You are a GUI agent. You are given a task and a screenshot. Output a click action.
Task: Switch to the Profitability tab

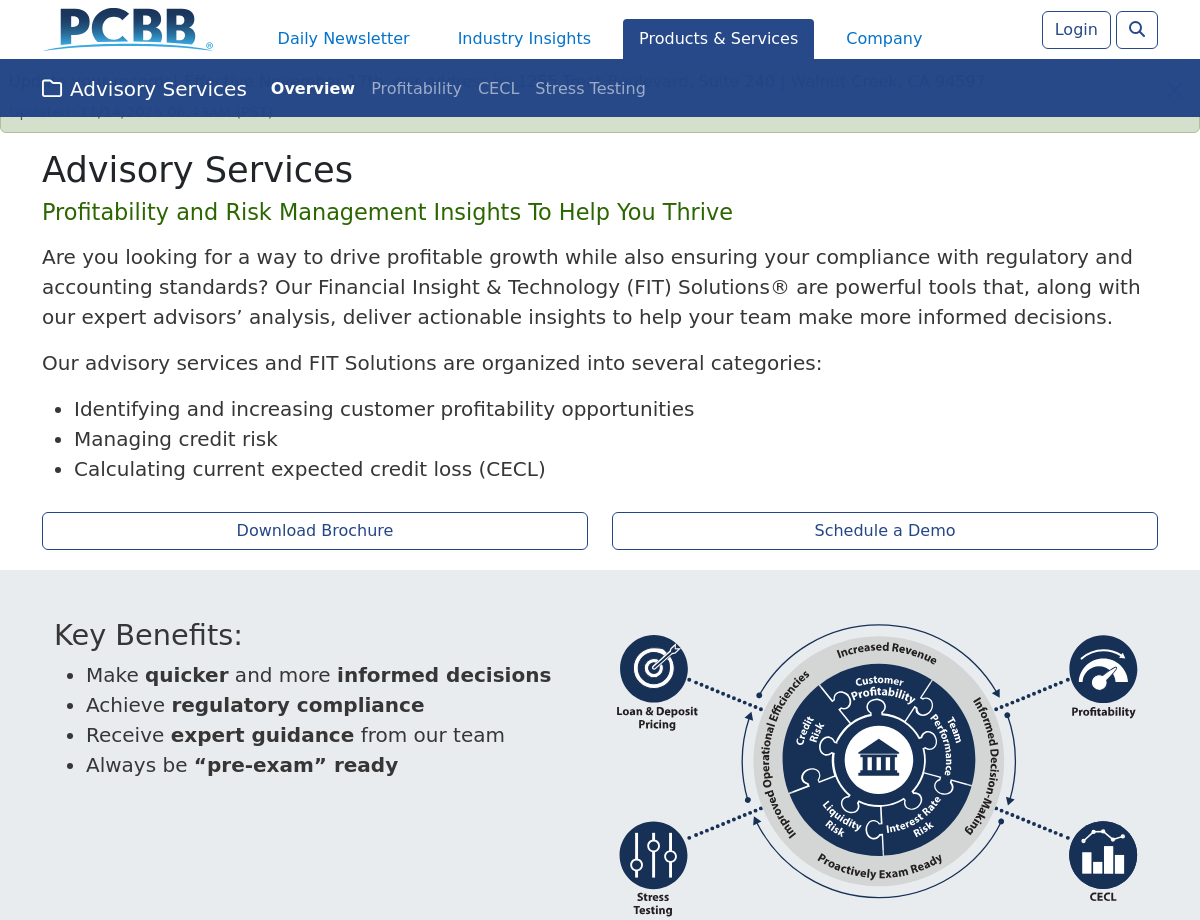416,89
